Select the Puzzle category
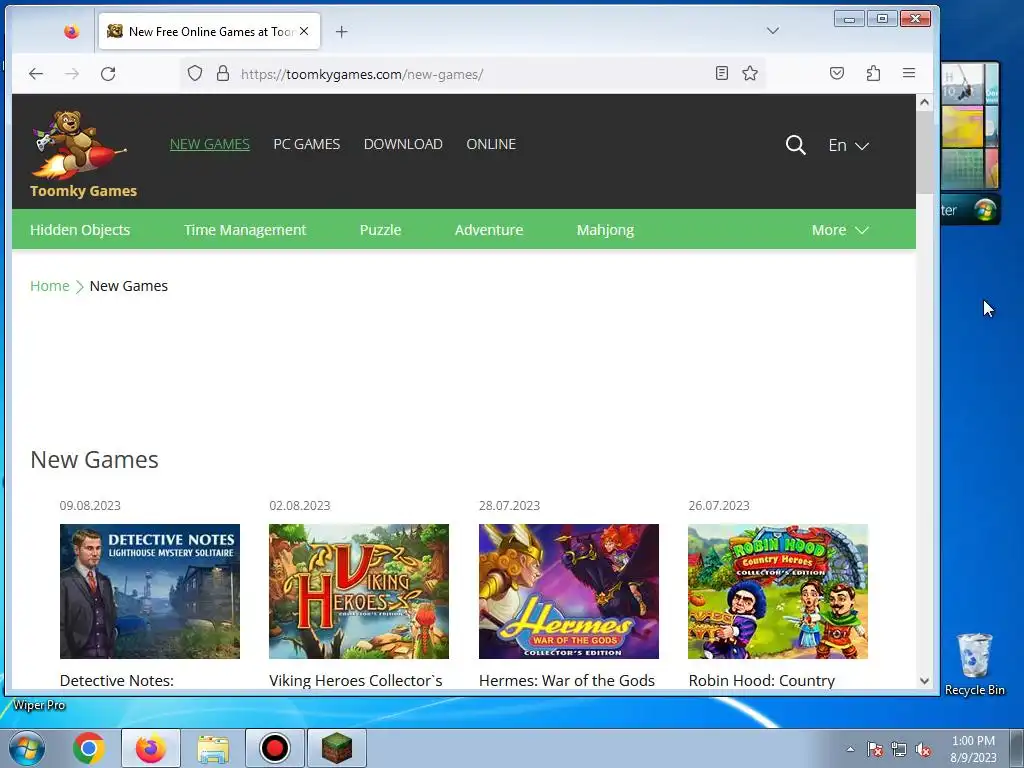This screenshot has height=768, width=1024. [x=380, y=230]
